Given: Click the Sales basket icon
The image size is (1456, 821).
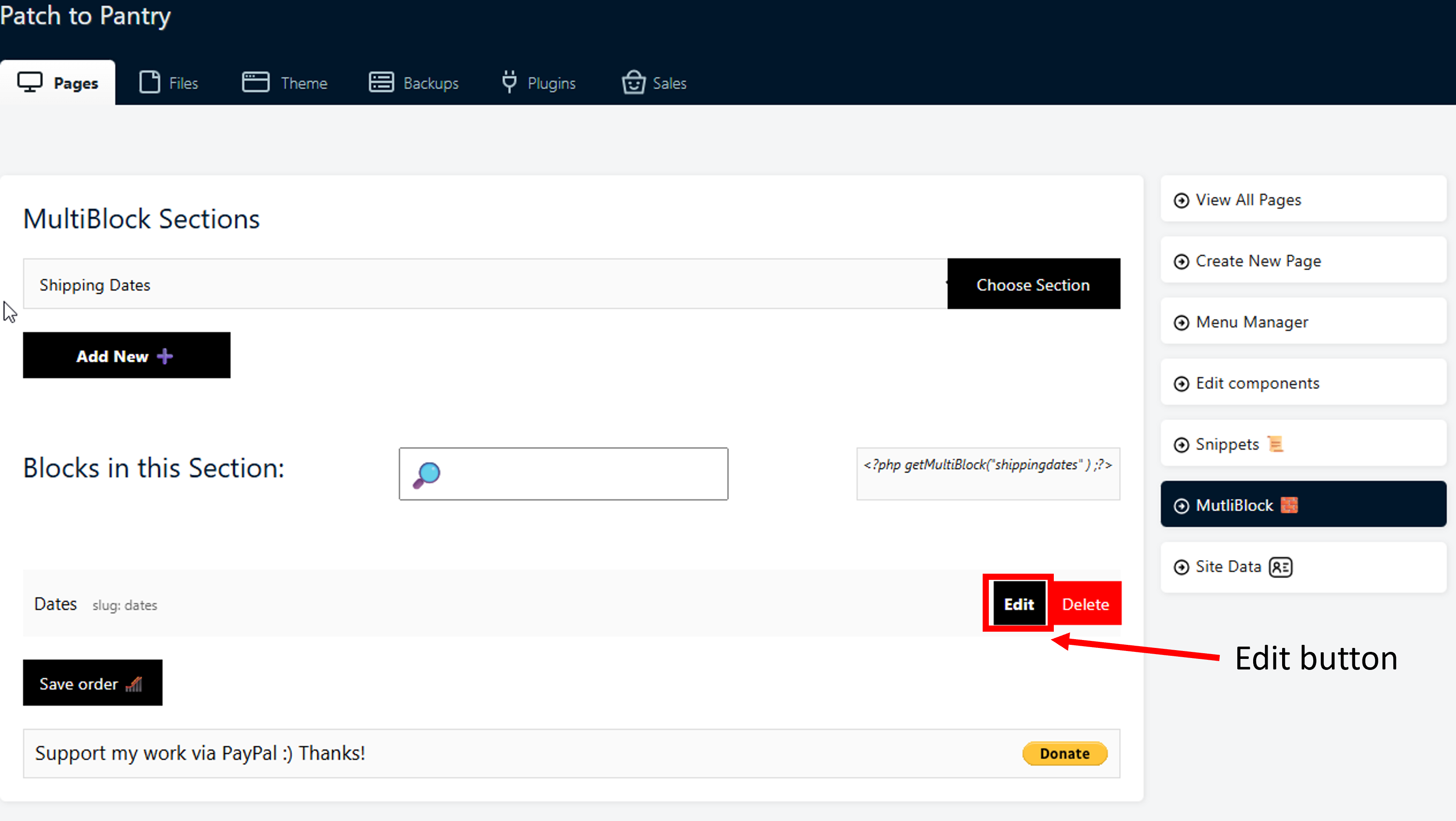Looking at the screenshot, I should click(x=633, y=83).
